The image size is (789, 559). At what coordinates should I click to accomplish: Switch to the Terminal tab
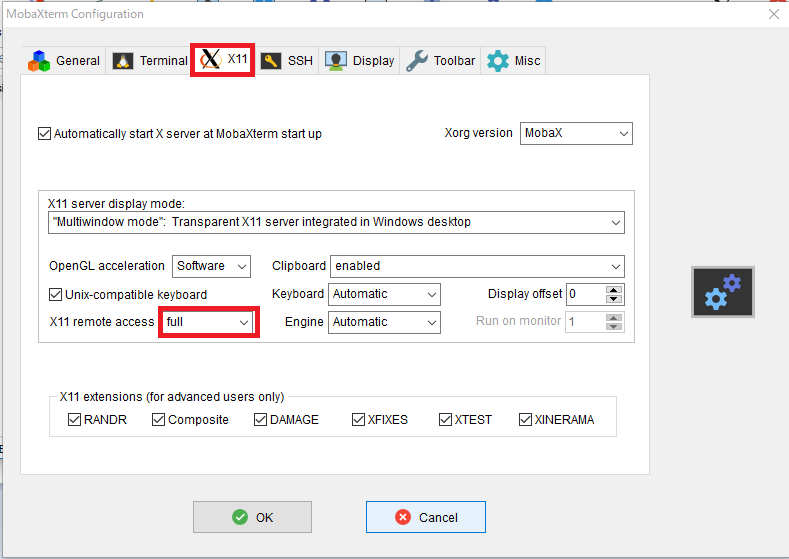point(149,61)
